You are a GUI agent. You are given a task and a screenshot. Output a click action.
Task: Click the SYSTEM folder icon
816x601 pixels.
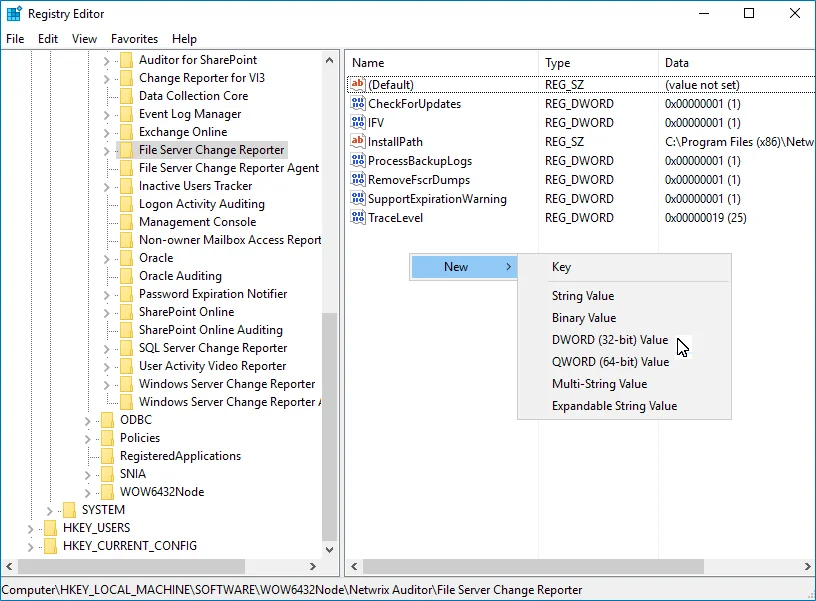[69, 510]
